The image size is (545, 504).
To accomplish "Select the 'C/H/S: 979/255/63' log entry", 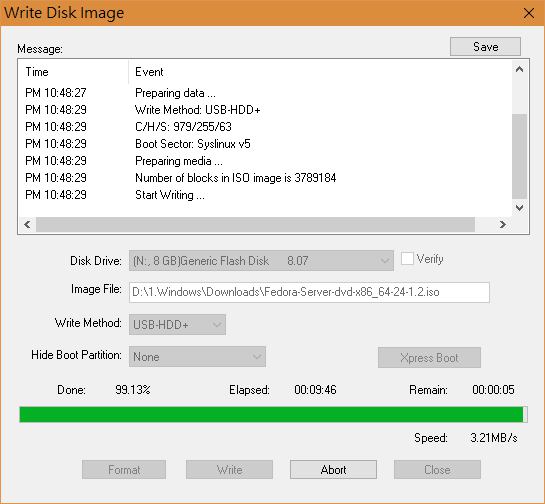I will (266, 127).
